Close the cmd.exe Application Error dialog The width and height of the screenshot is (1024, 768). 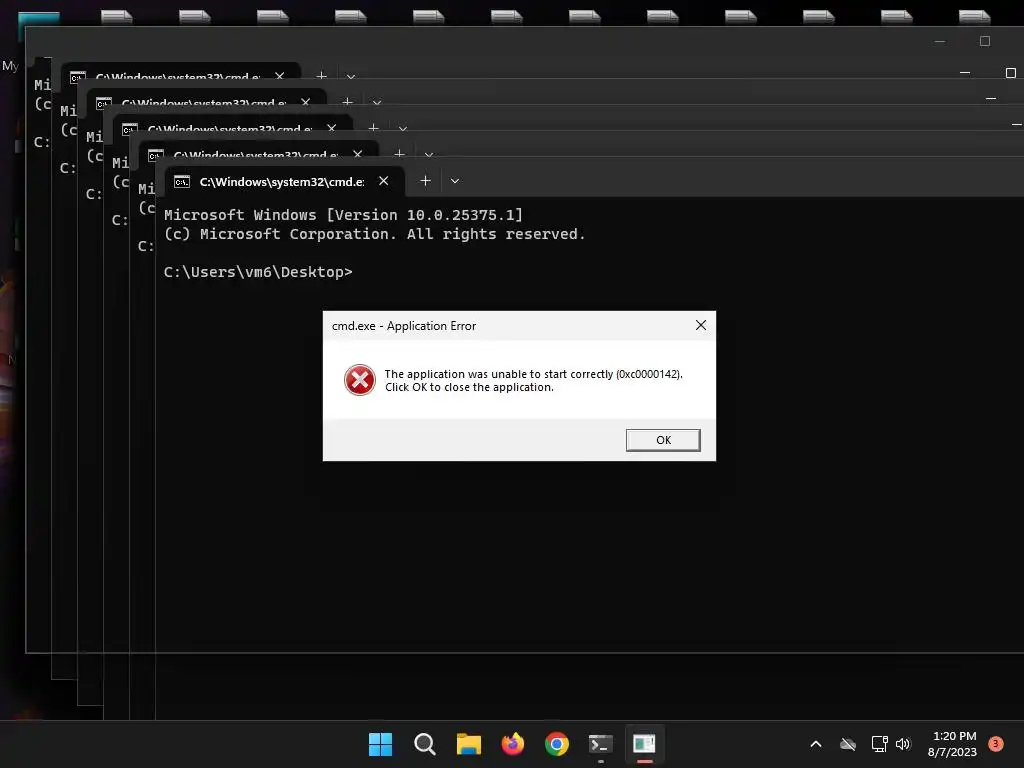tap(701, 325)
